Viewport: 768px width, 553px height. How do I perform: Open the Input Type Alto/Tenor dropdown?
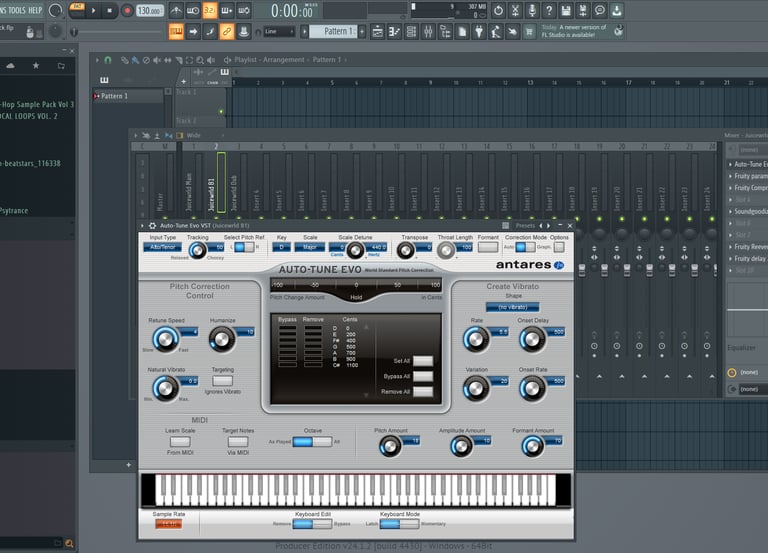[x=163, y=247]
